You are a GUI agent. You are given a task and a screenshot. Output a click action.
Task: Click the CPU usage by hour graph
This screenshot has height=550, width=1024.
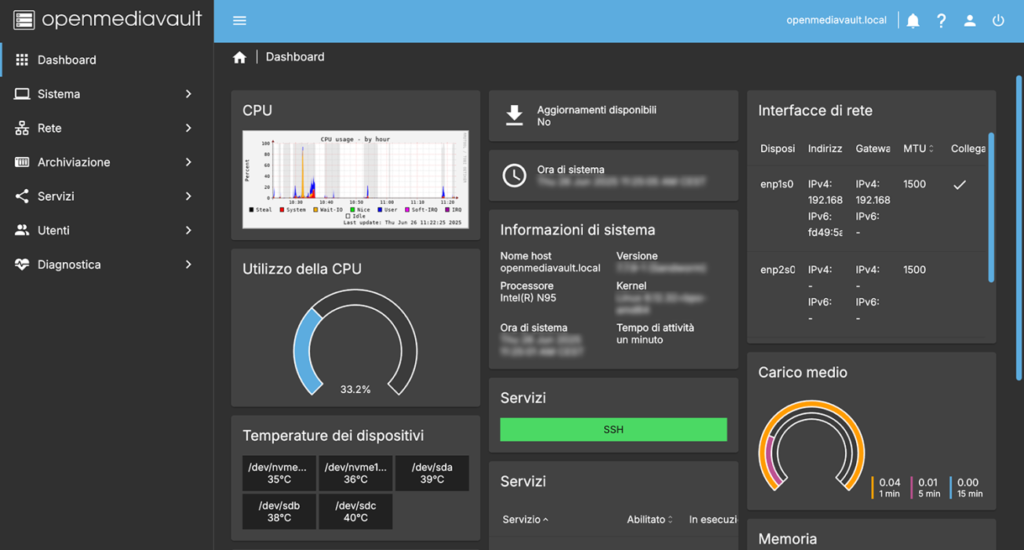pos(355,179)
